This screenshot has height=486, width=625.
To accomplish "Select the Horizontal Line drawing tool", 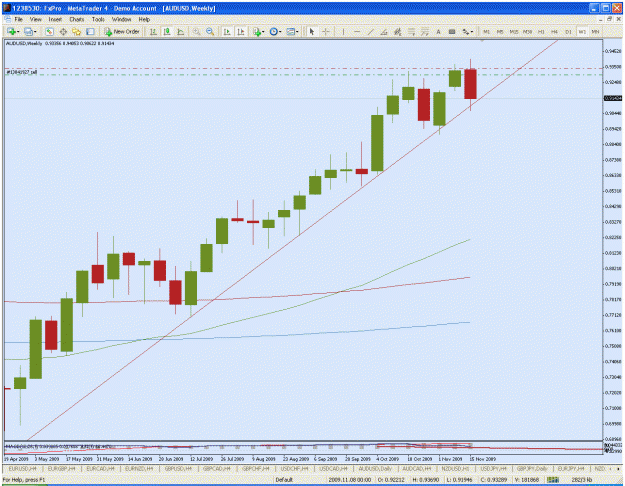I will click(357, 31).
